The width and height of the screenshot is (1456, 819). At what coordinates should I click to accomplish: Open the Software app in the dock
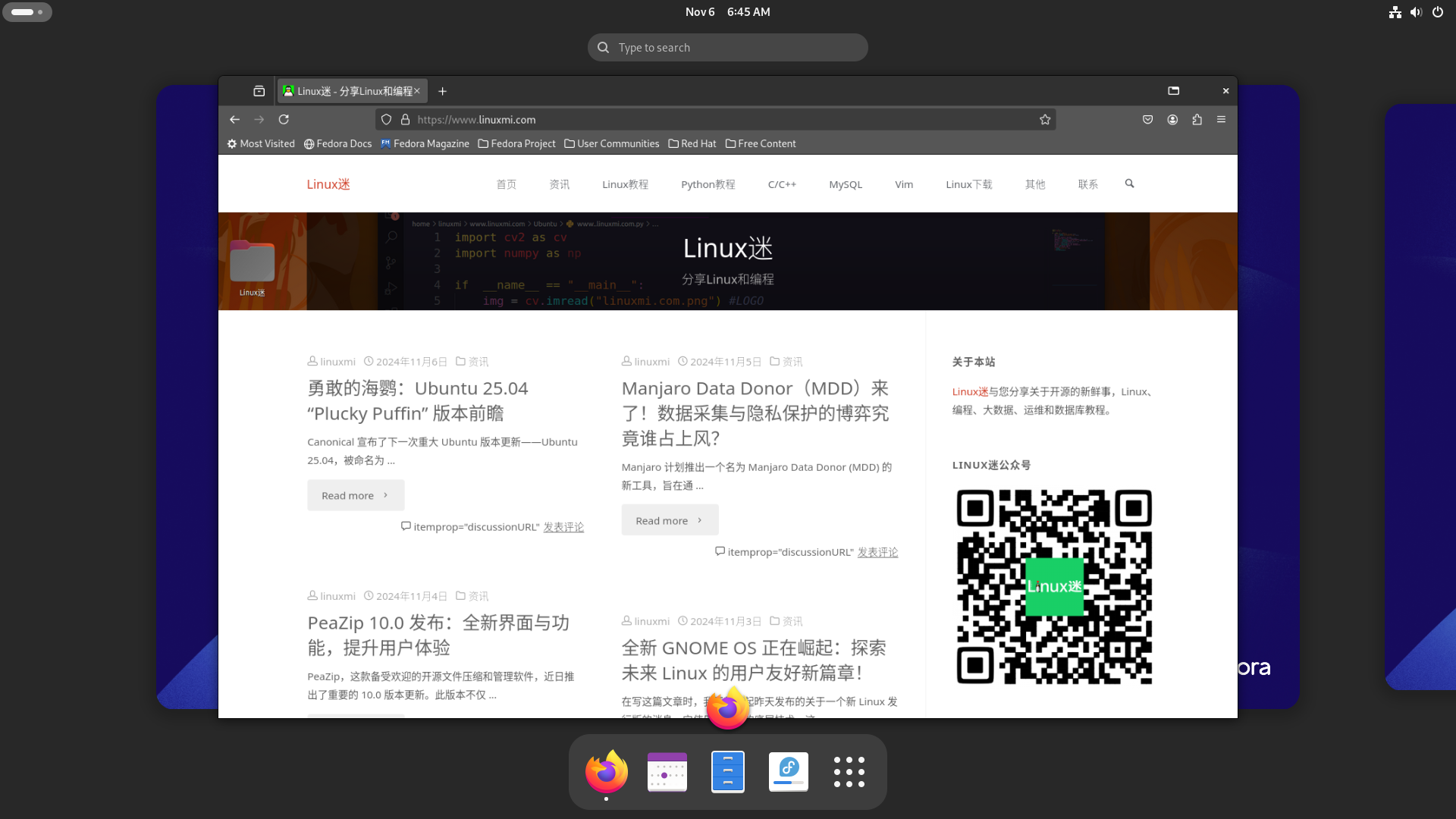point(788,771)
